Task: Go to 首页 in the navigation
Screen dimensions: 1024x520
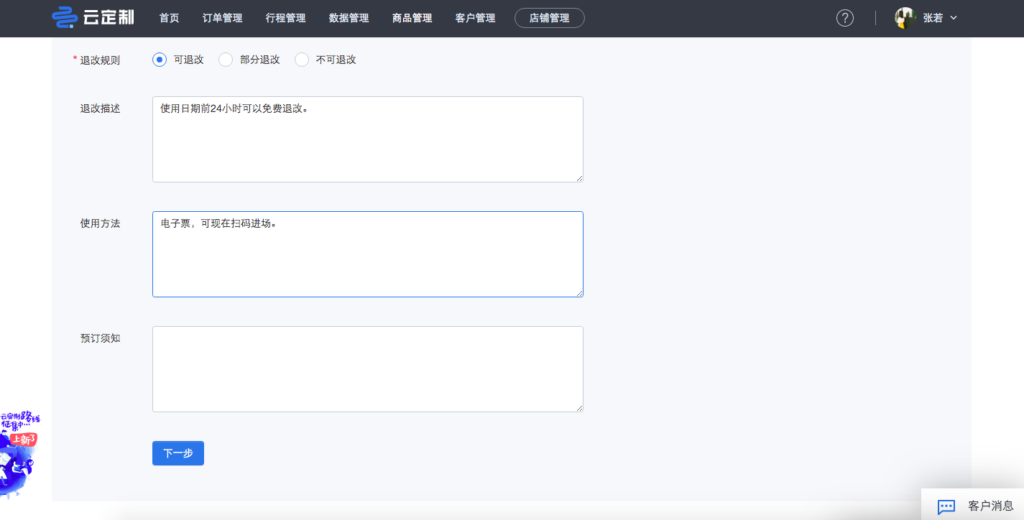Action: click(169, 18)
